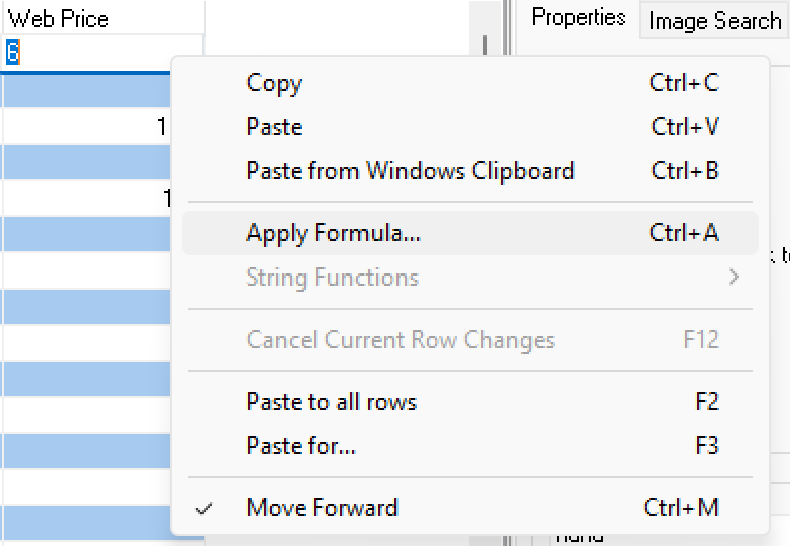Edit the Web Price cell containing 6
This screenshot has height=546, width=790.
pos(100,53)
